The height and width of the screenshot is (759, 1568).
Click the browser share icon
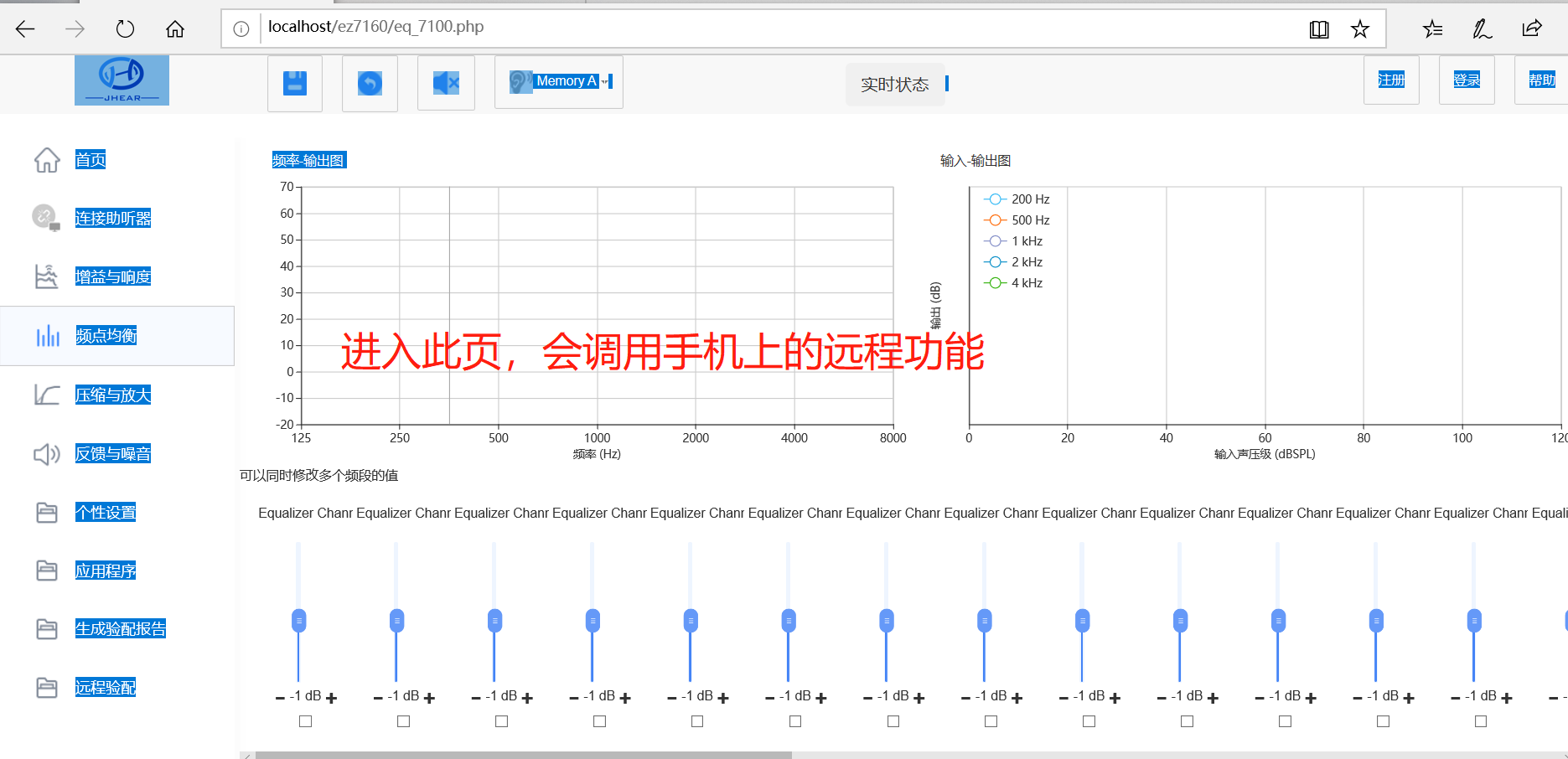pyautogui.click(x=1531, y=29)
